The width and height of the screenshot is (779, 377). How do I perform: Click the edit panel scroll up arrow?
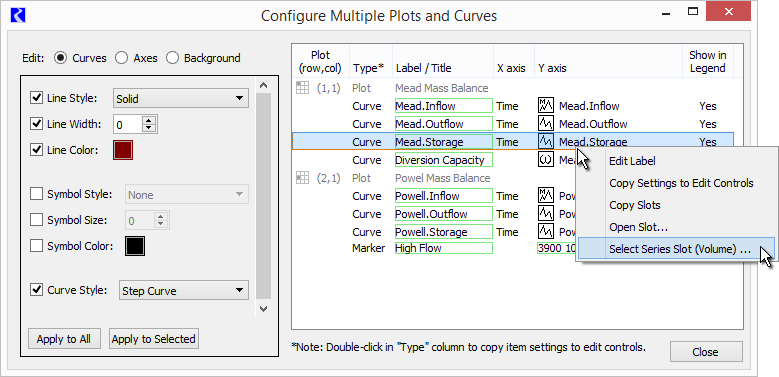tap(264, 85)
